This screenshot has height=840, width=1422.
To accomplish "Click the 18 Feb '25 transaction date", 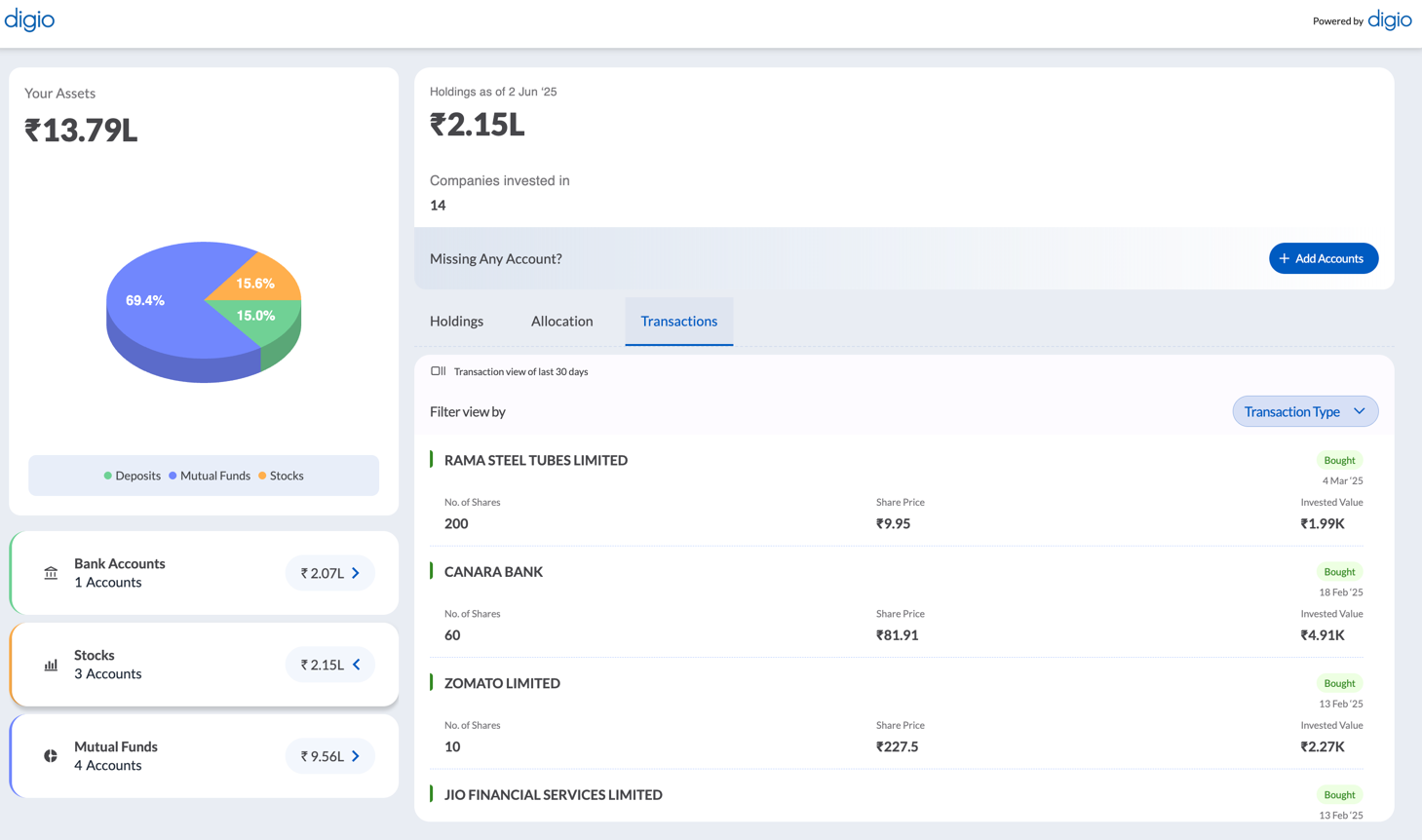I will 1341,592.
